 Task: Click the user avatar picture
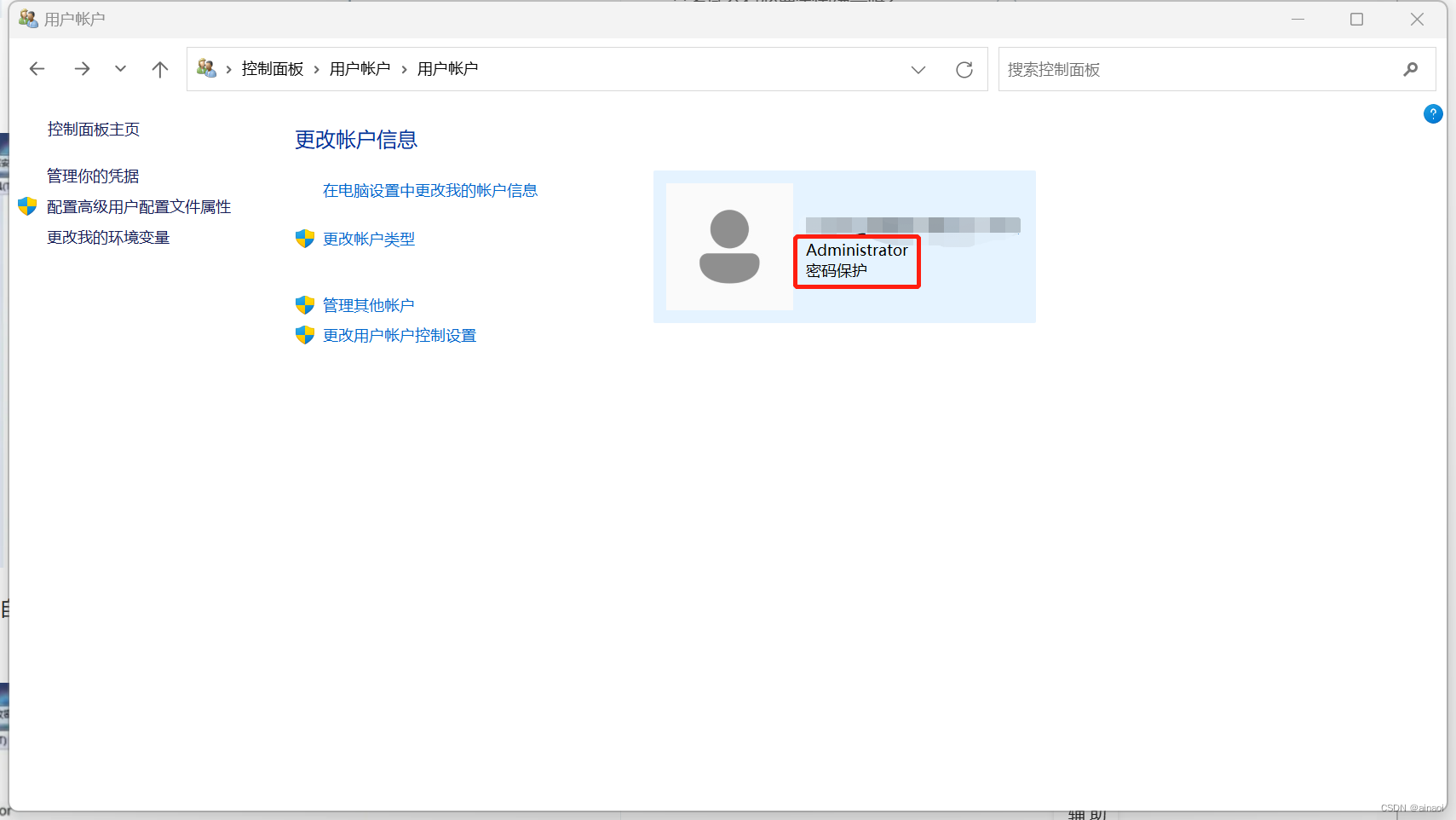[729, 246]
